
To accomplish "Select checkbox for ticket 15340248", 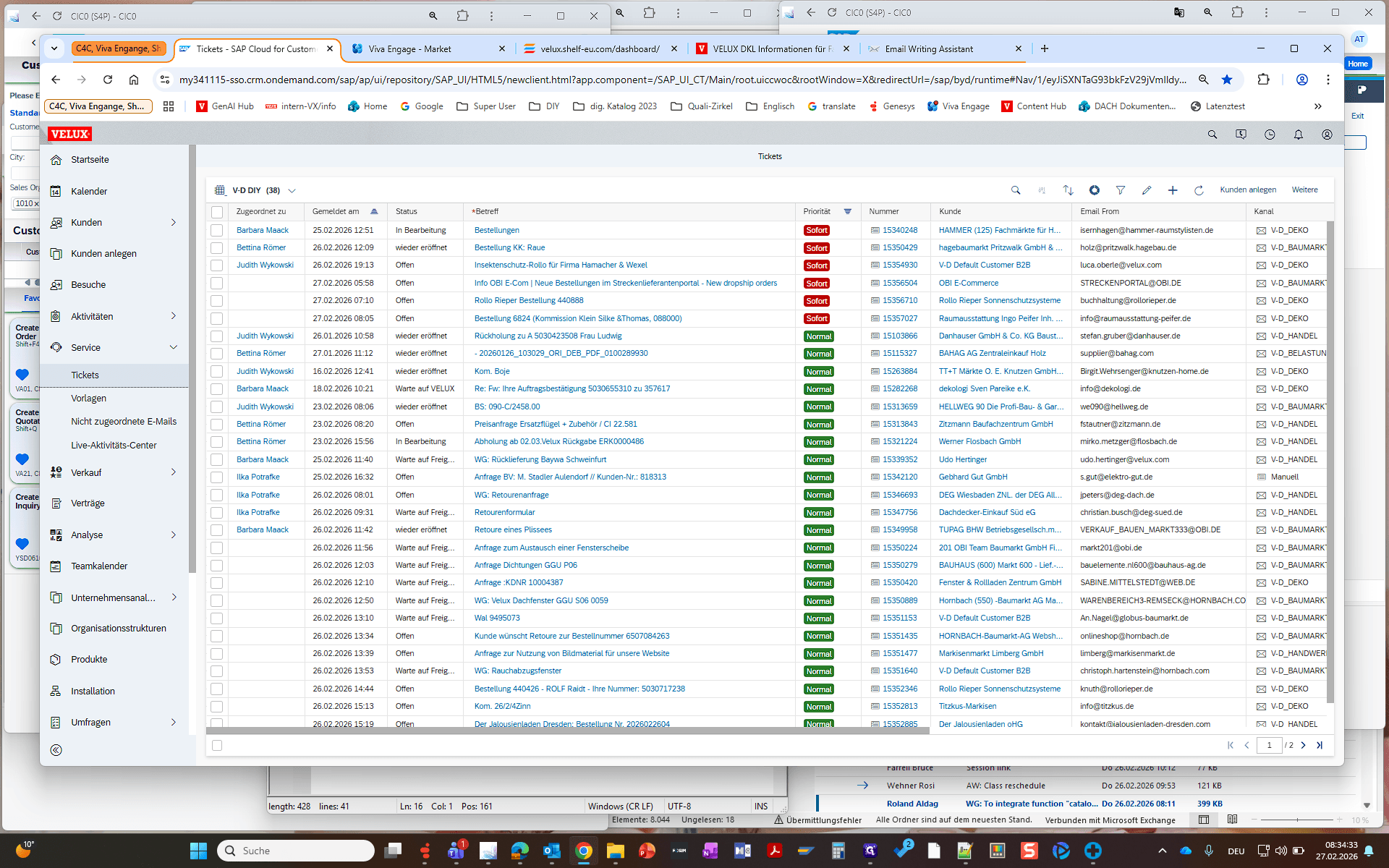I will click(217, 230).
